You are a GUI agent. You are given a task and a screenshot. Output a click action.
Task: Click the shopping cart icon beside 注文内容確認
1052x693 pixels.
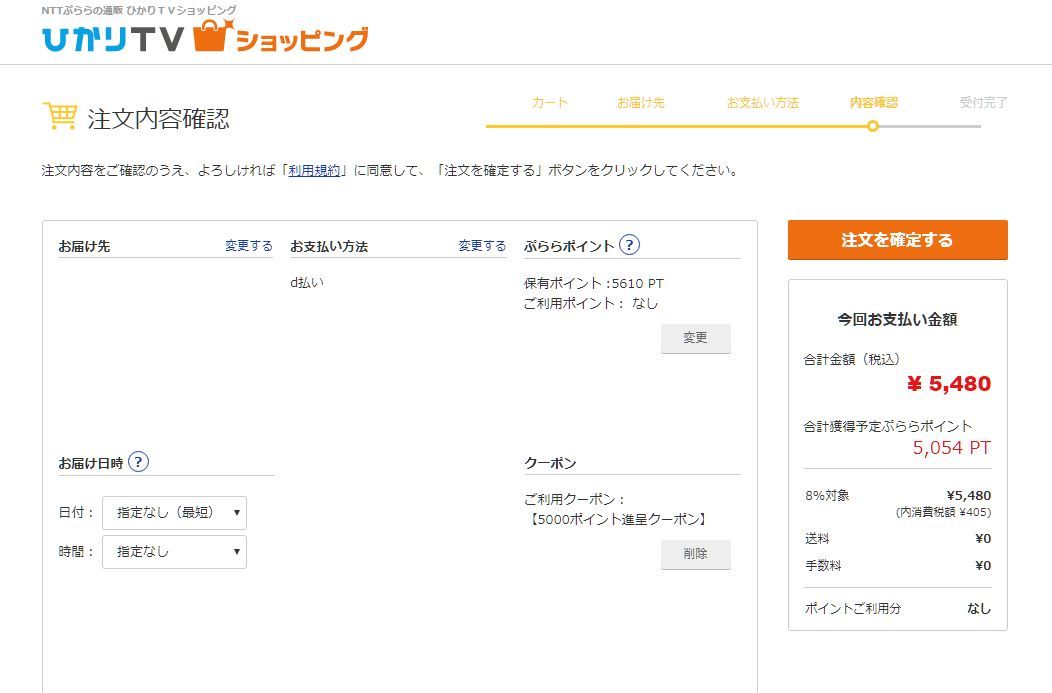click(x=60, y=117)
